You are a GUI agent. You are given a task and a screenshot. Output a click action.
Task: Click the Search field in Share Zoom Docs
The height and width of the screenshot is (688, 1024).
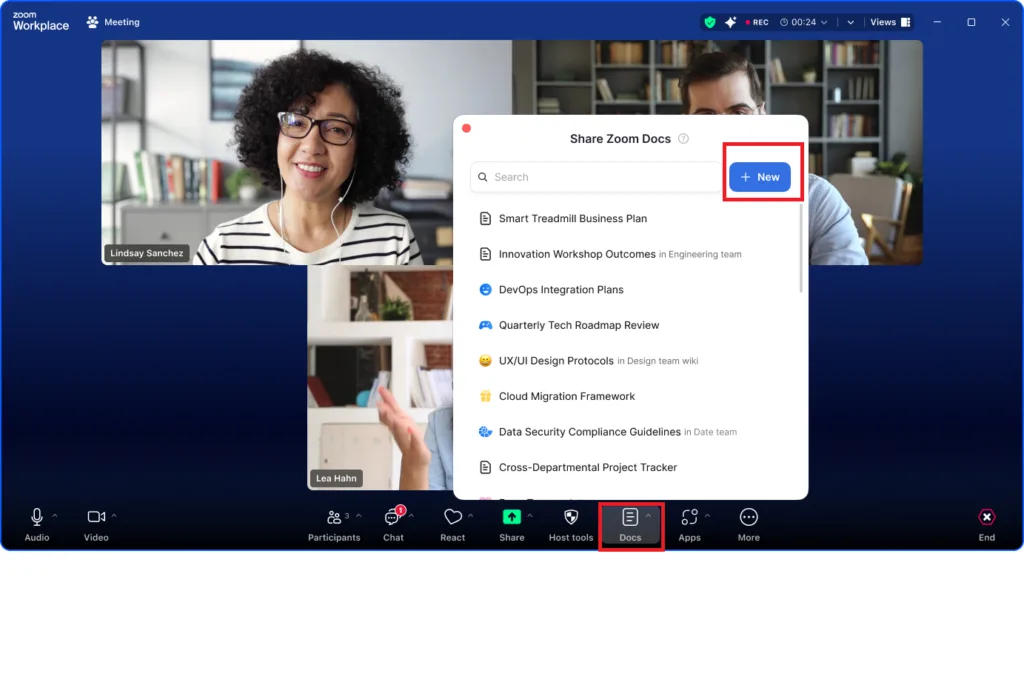point(595,177)
